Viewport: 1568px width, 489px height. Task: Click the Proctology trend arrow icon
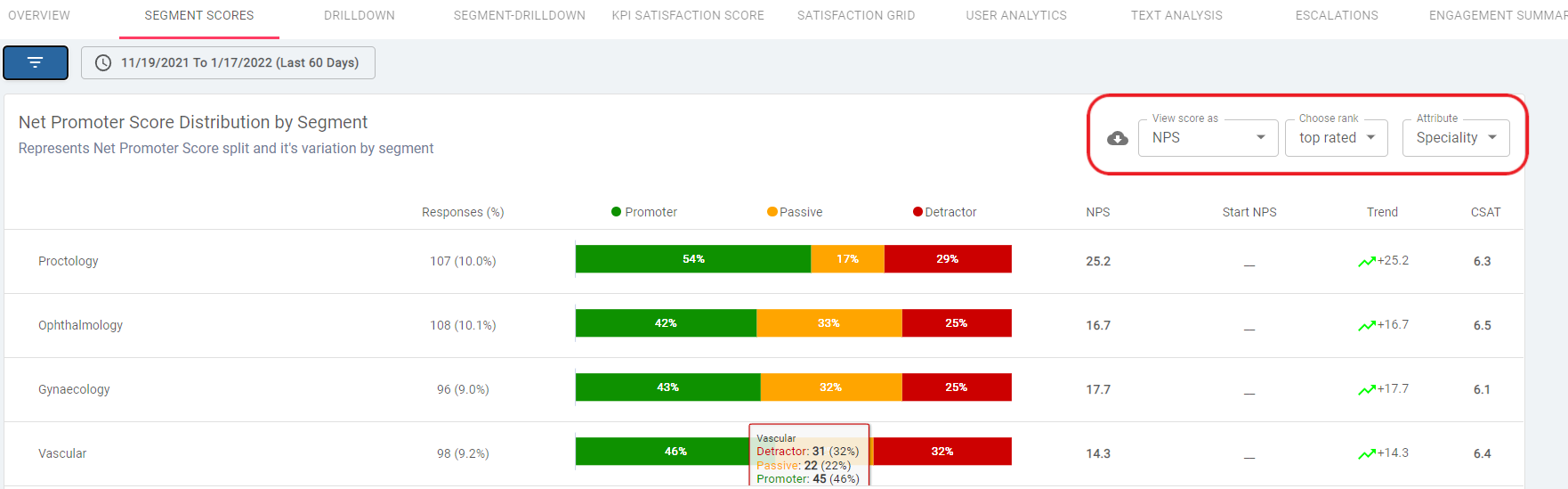click(1366, 262)
